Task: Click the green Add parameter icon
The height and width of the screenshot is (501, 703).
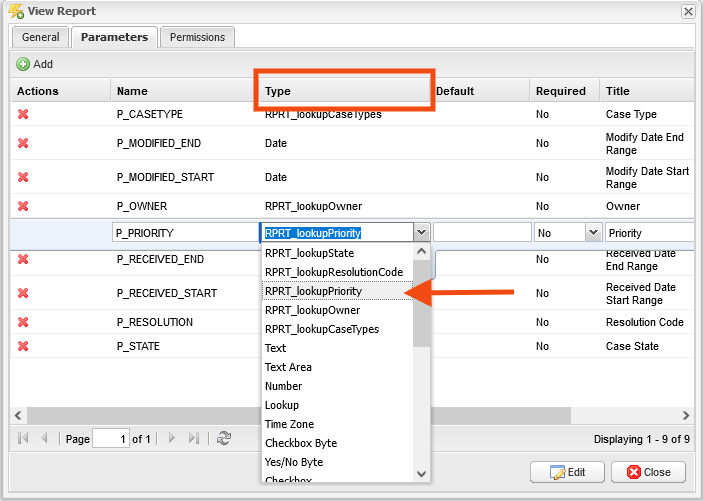Action: click(23, 64)
